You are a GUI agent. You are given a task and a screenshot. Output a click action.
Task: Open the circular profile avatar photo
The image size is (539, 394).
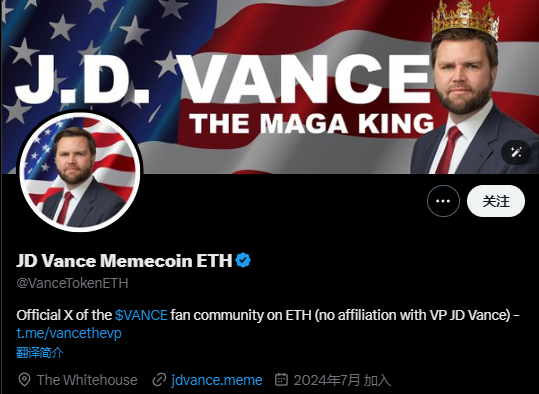pyautogui.click(x=80, y=171)
